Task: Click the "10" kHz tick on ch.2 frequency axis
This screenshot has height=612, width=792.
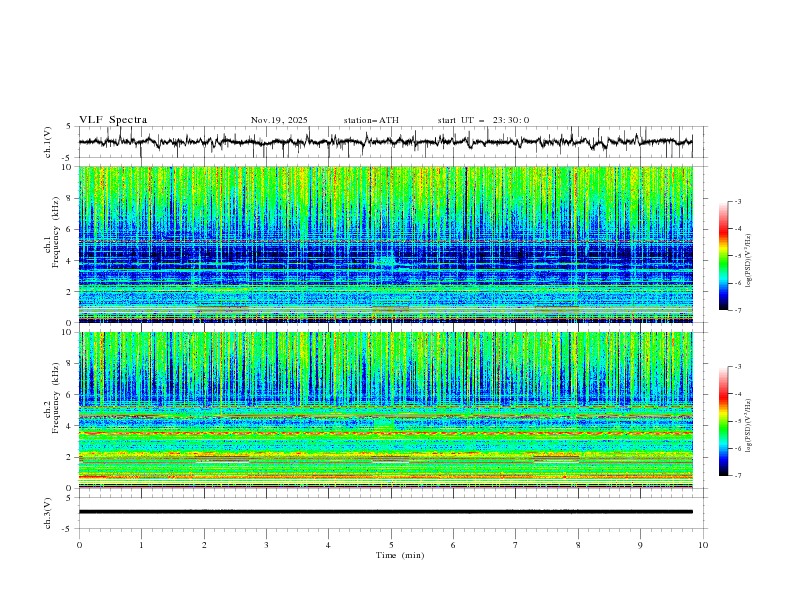Action: (x=67, y=332)
